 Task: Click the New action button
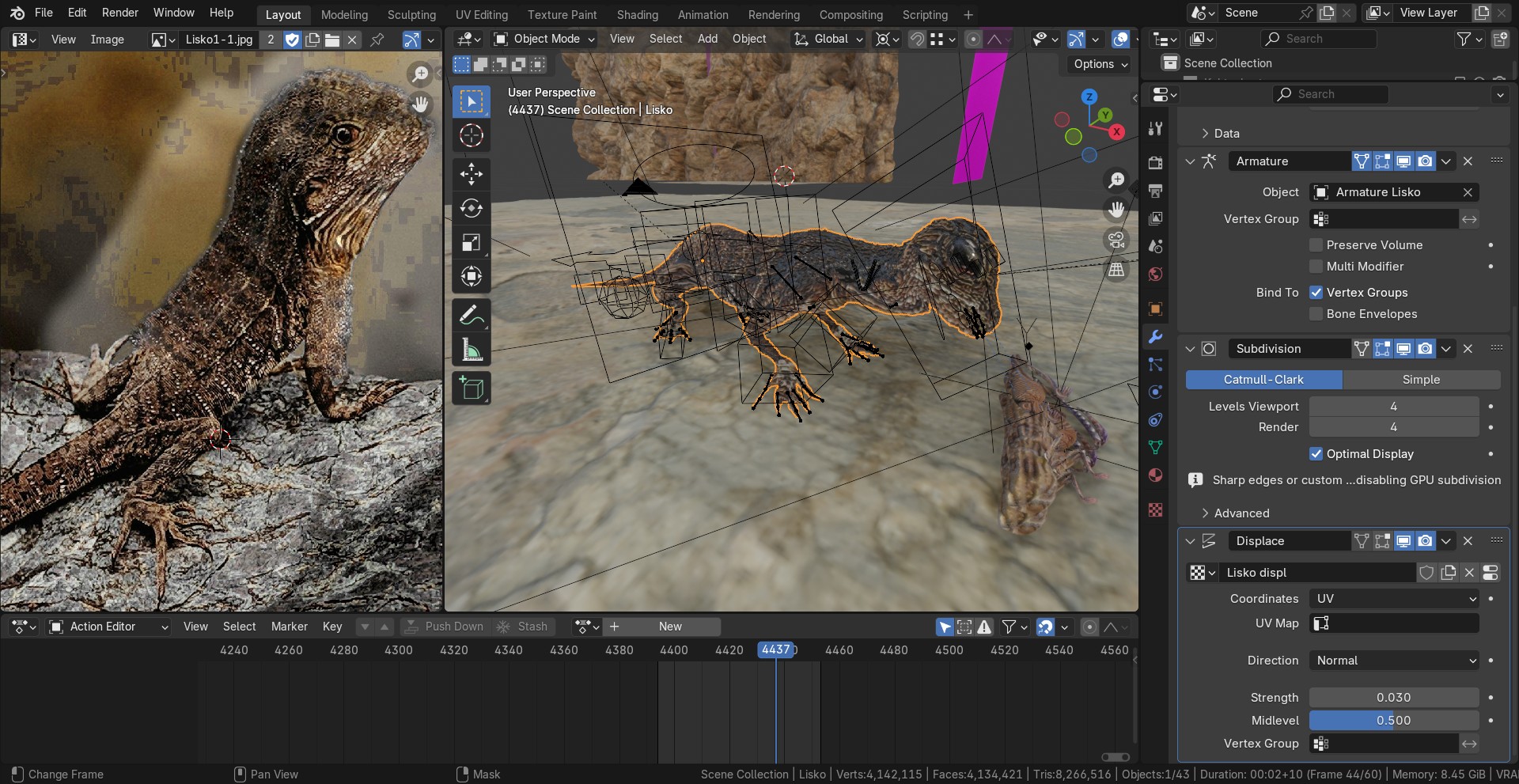point(670,627)
